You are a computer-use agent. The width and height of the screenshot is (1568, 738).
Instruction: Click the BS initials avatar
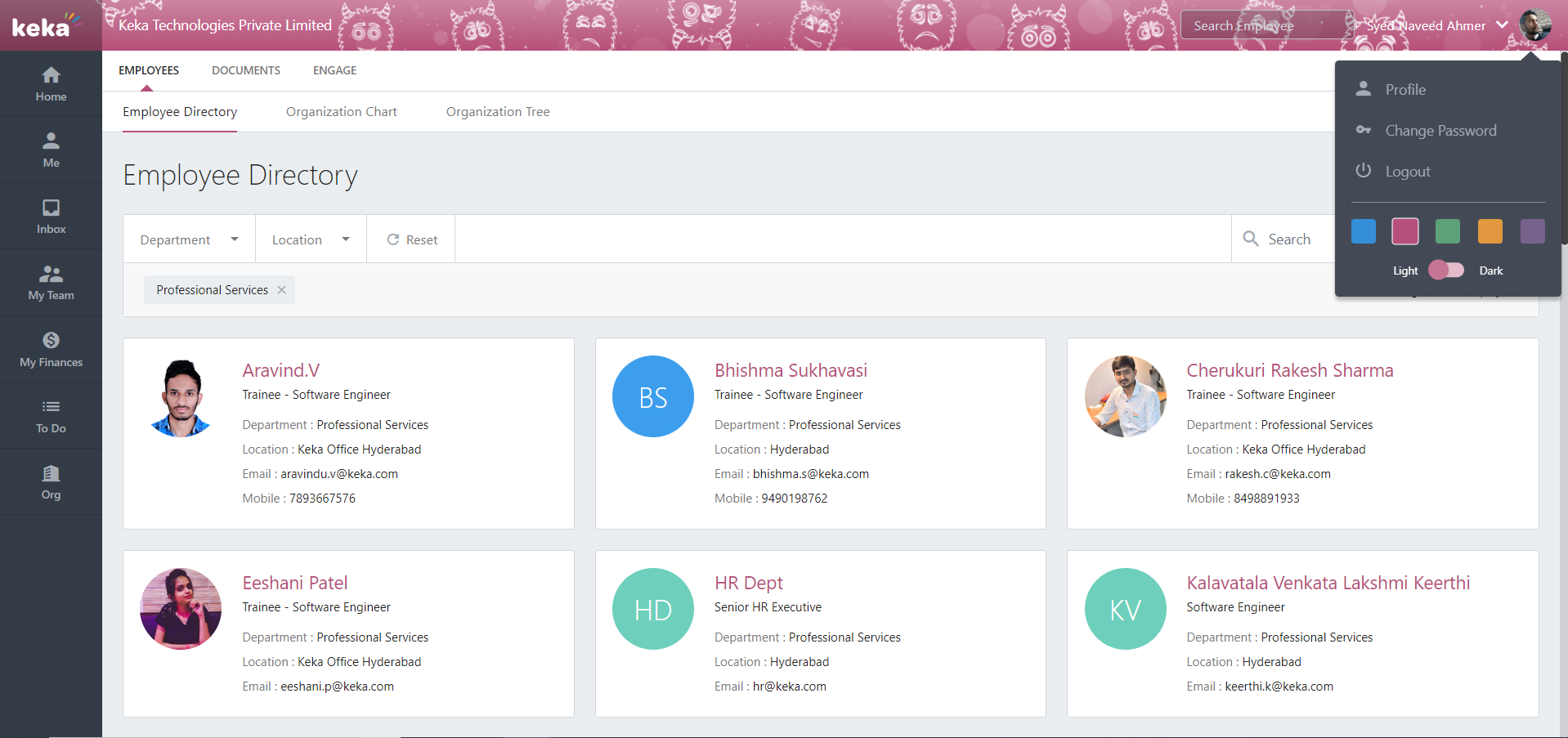[x=653, y=396]
